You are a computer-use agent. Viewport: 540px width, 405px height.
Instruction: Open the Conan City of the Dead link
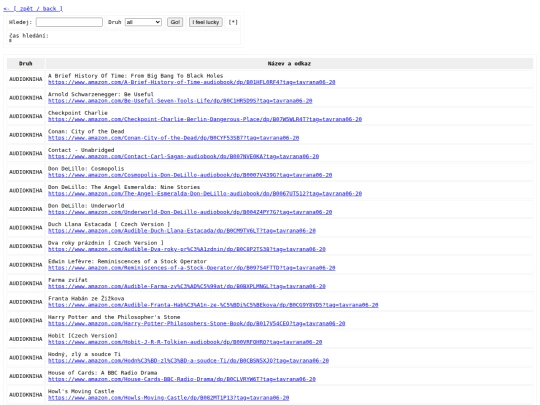click(x=174, y=138)
